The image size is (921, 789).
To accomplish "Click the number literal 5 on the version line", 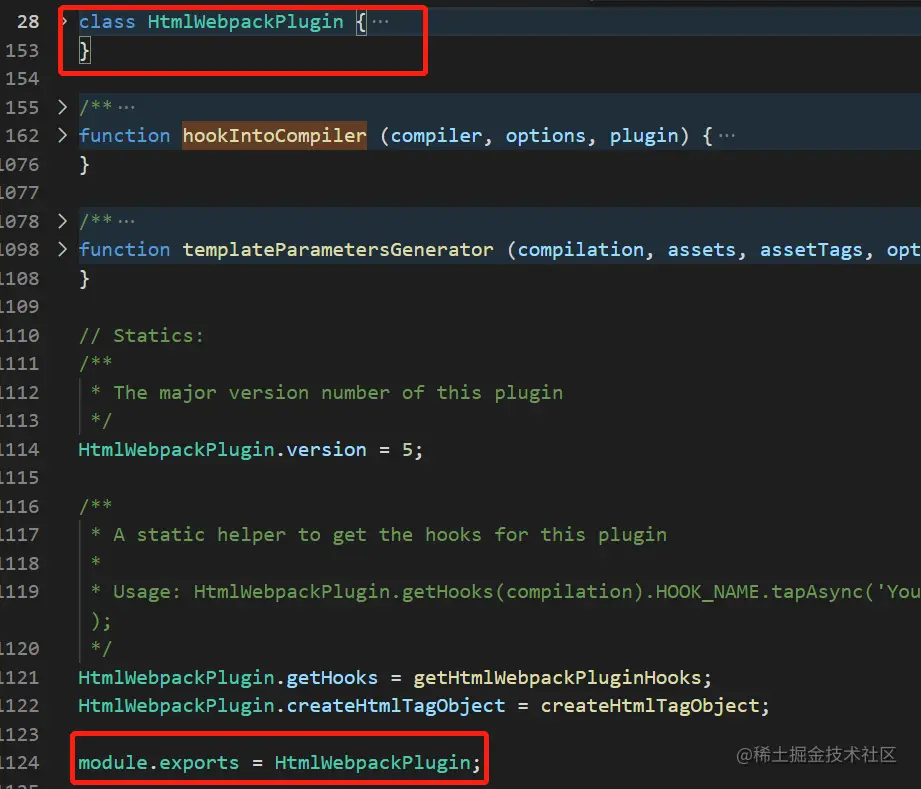I will [x=409, y=450].
